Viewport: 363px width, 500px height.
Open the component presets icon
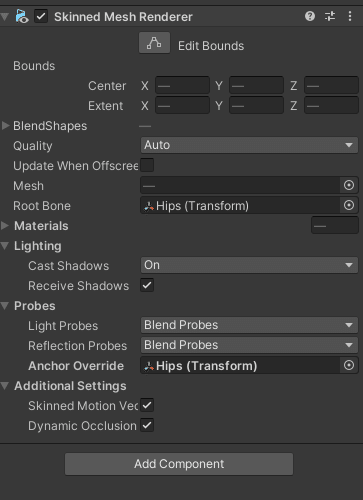pyautogui.click(x=330, y=16)
